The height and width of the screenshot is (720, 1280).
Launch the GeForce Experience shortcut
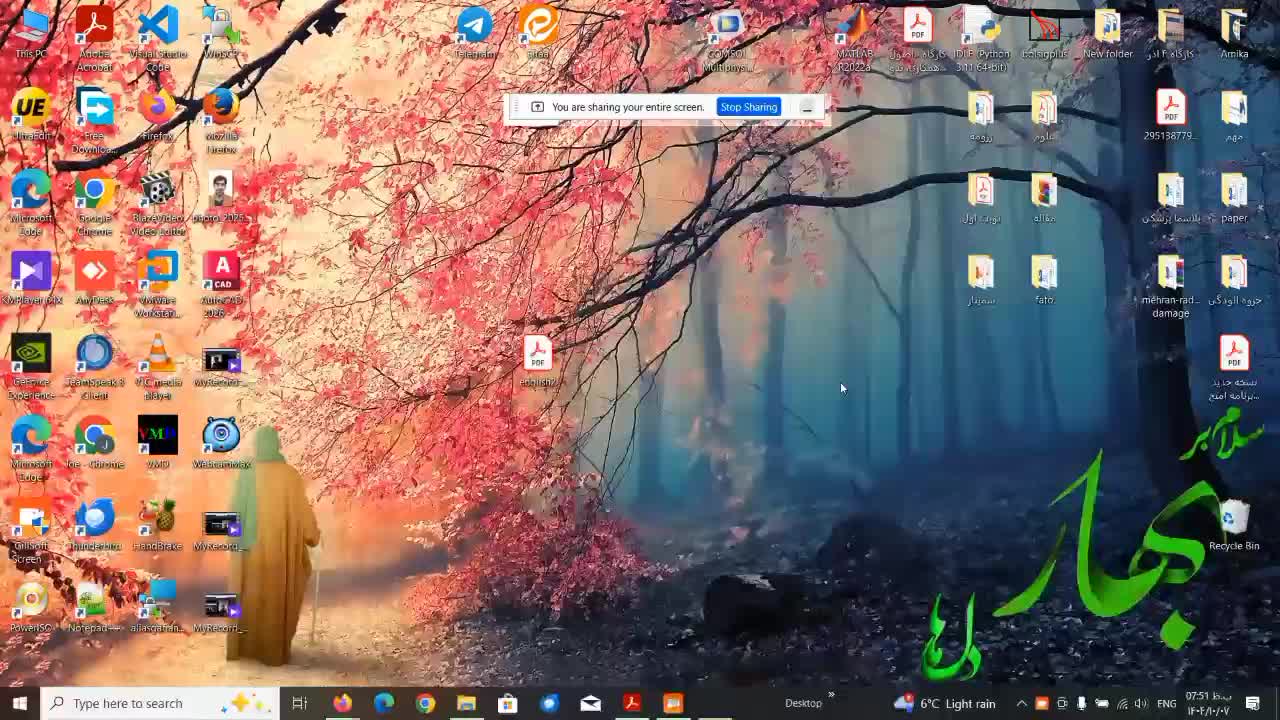click(x=31, y=357)
